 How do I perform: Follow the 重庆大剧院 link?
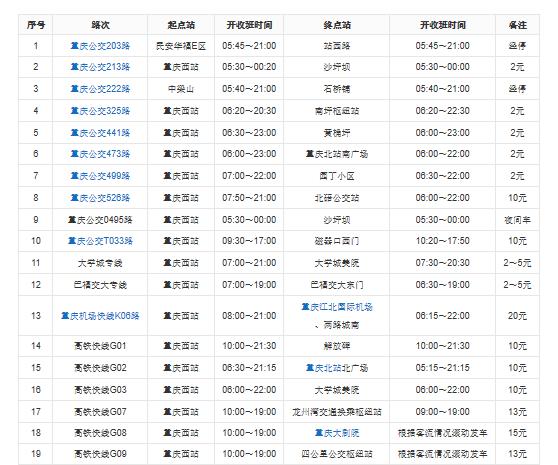tap(337, 433)
